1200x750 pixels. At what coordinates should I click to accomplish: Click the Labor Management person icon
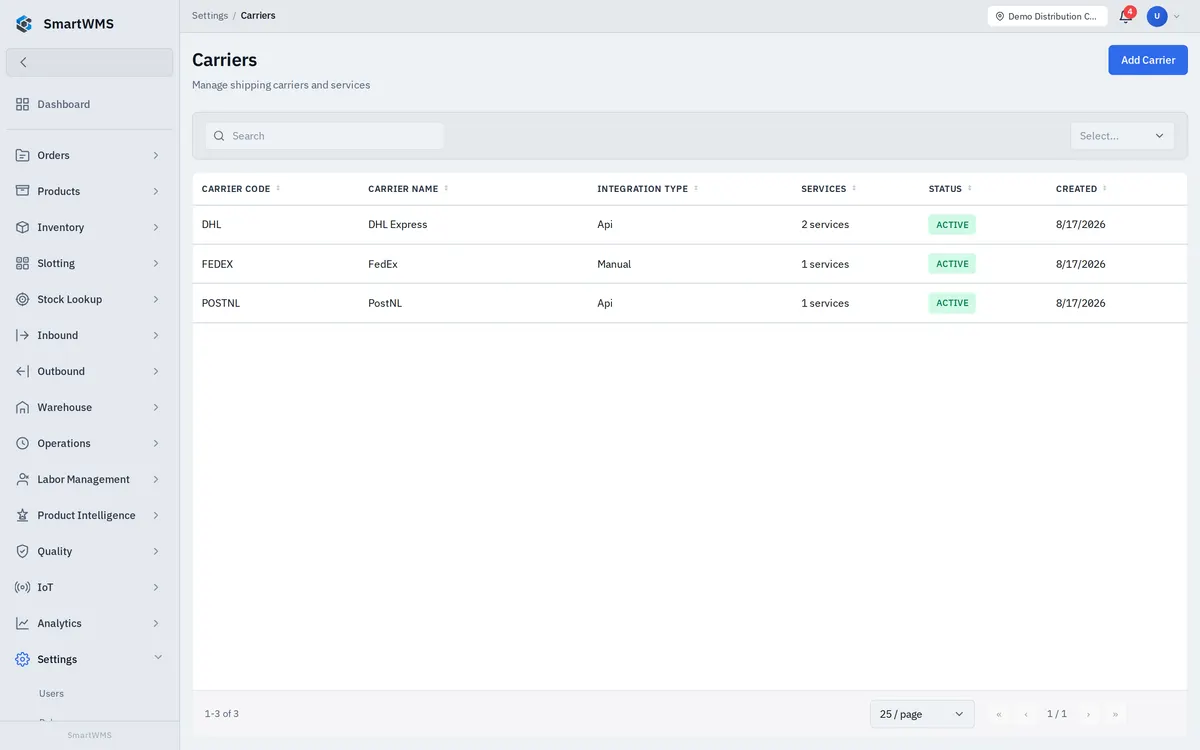click(x=22, y=479)
